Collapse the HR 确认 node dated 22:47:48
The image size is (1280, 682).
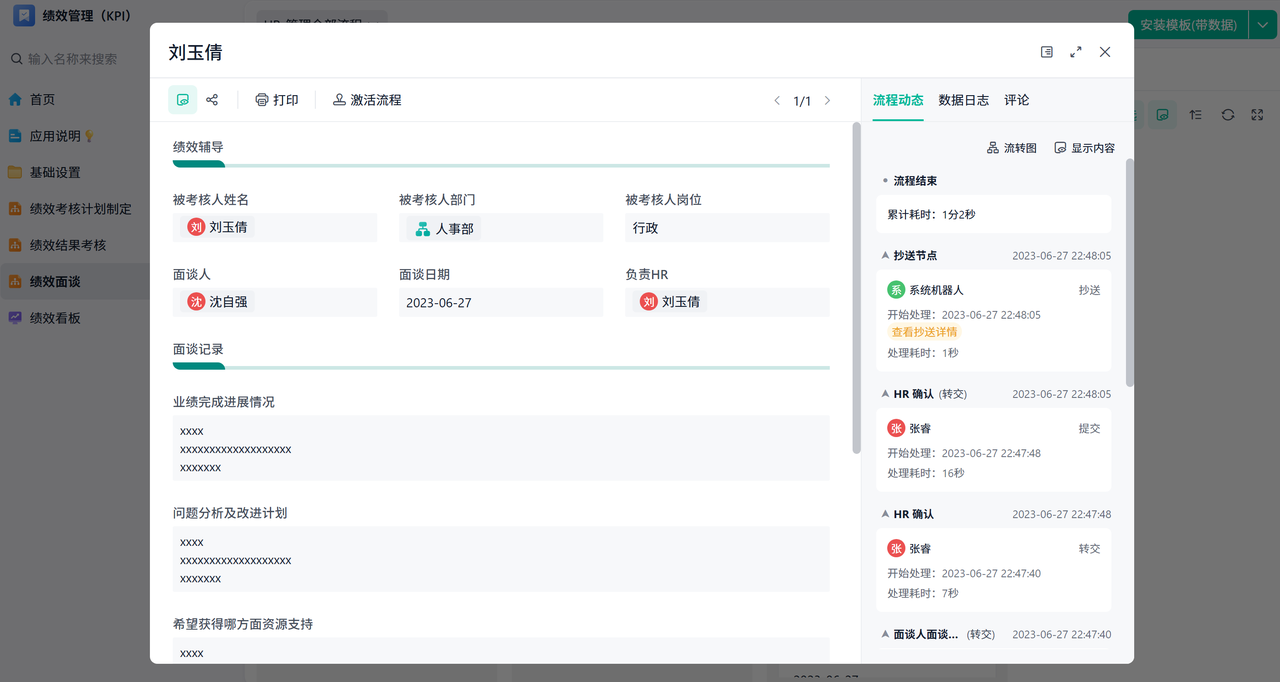[x=885, y=514]
